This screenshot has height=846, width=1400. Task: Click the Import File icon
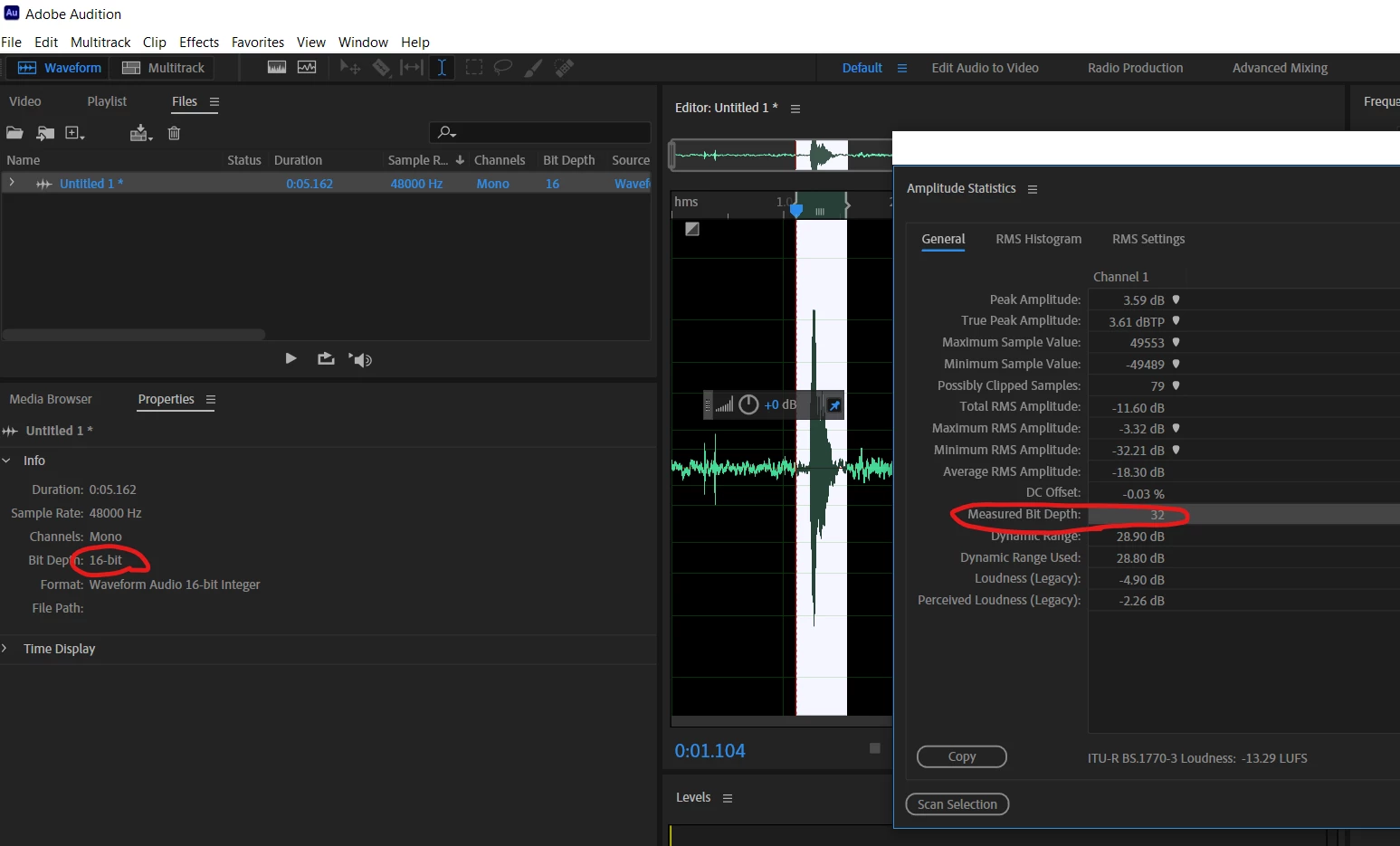point(45,133)
